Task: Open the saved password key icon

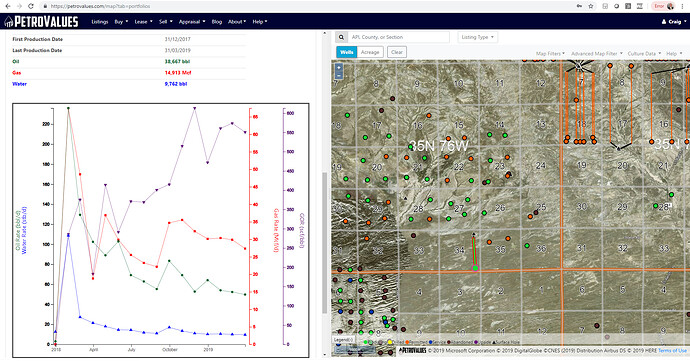Action: [579, 6]
